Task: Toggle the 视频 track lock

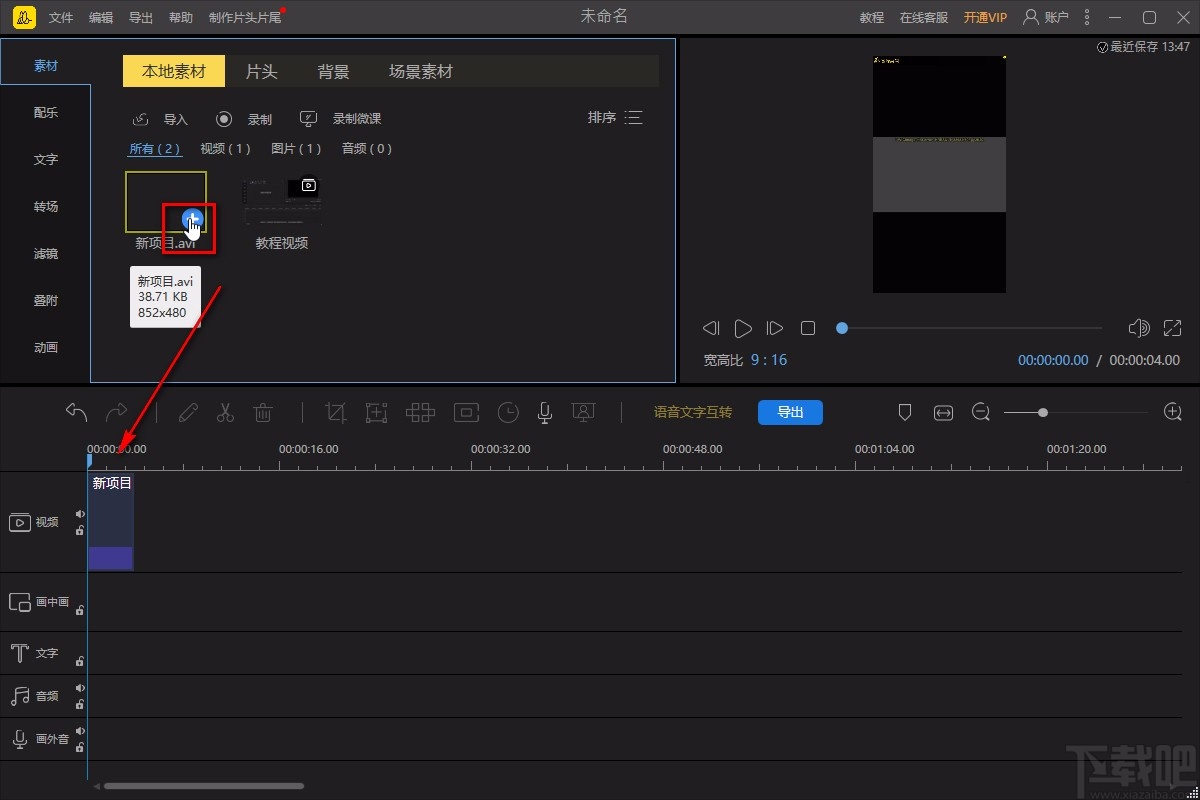Action: 80,530
